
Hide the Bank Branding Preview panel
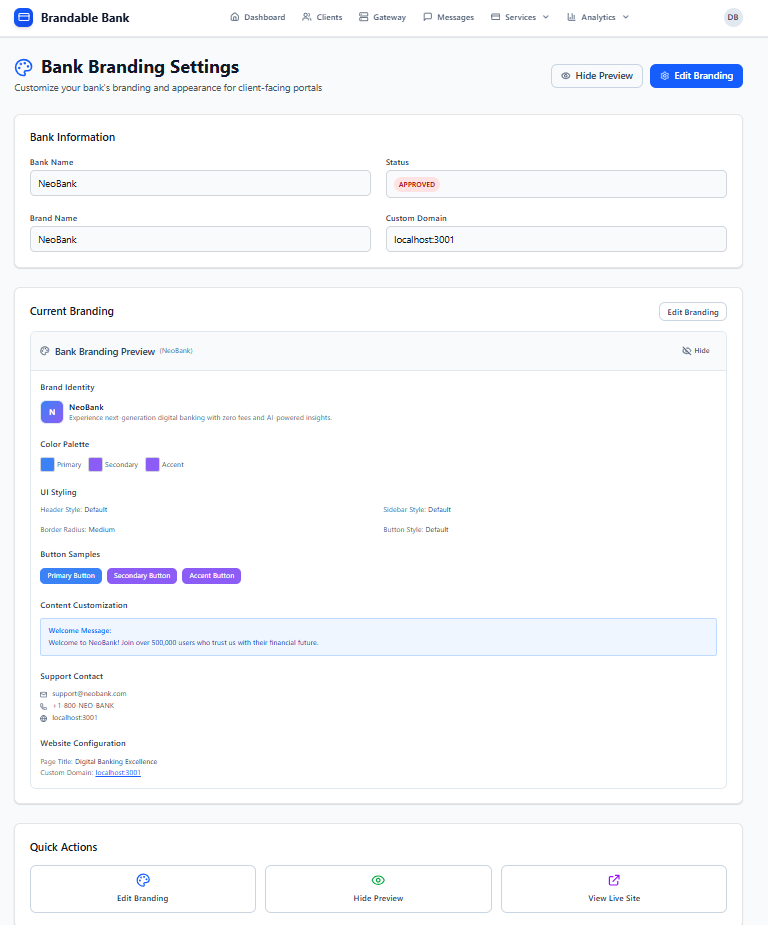[695, 351]
